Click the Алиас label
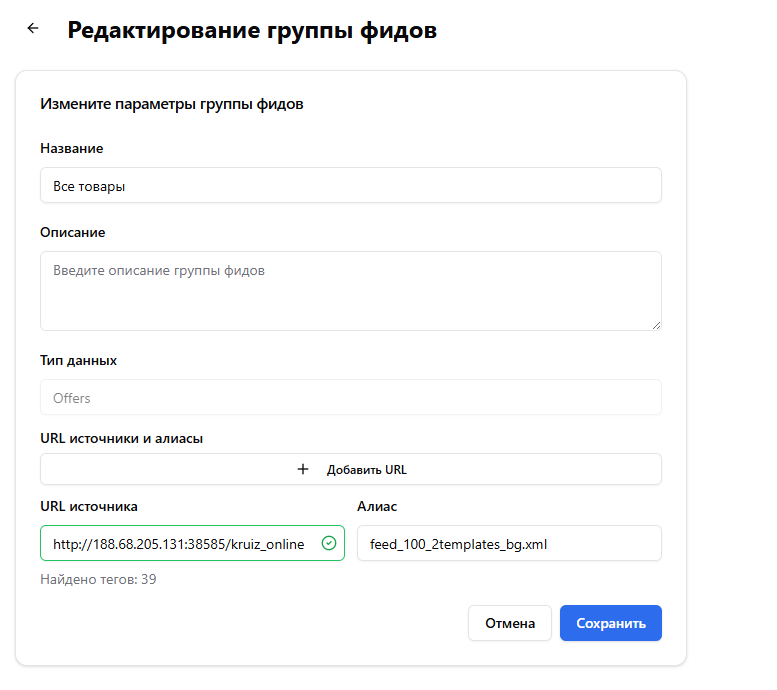Viewport: 777px width, 690px height. pyautogui.click(x=377, y=507)
